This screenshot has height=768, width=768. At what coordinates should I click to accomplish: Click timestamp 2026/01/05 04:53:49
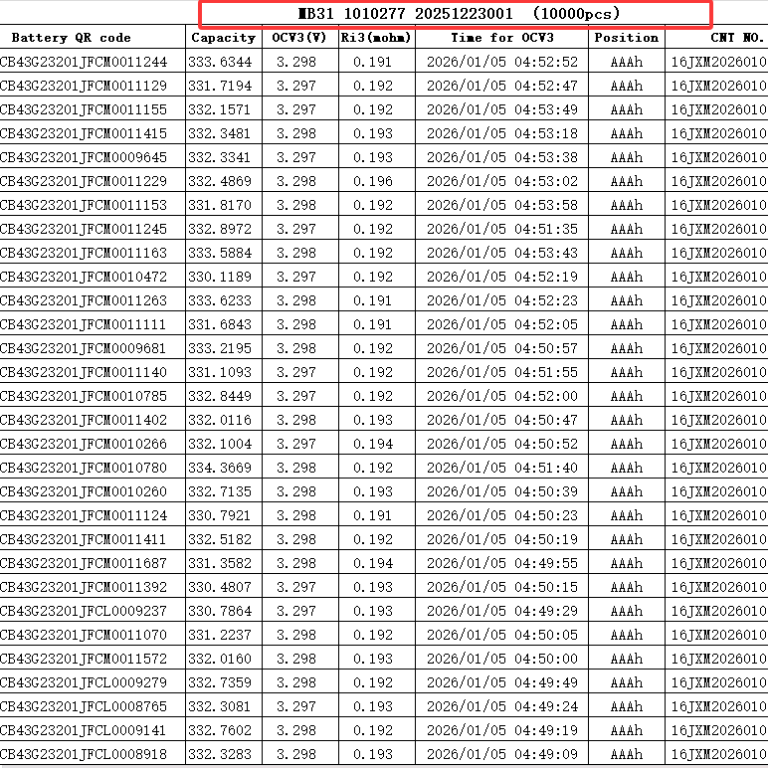502,109
